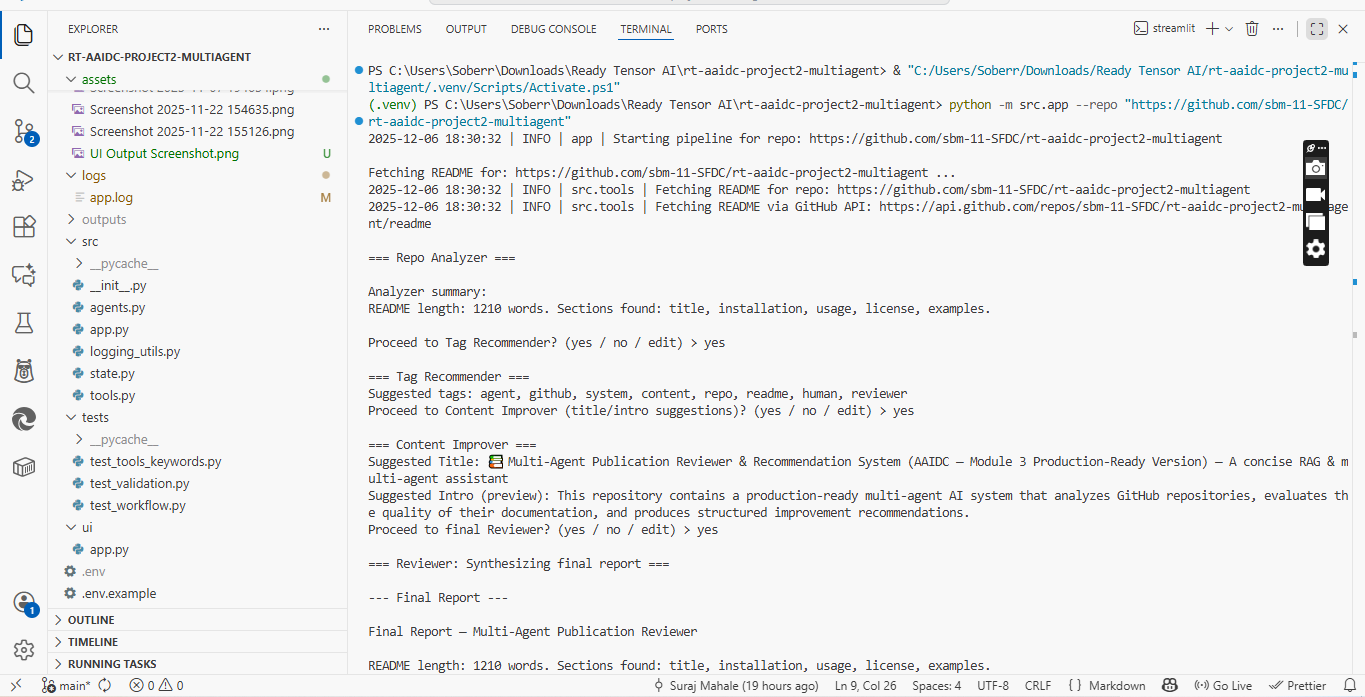Click the main* branch indicator
This screenshot has height=697, width=1365.
point(66,686)
